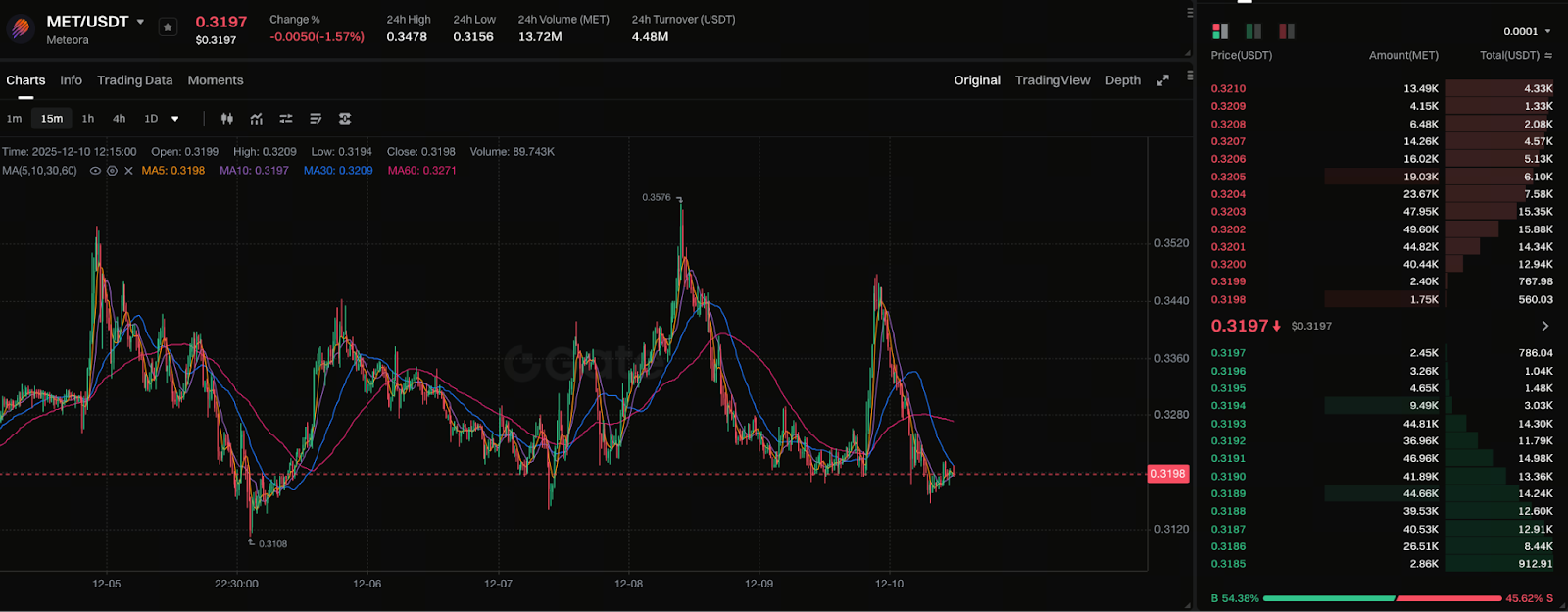Toggle MA indicator visibility eye
Image resolution: width=1568 pixels, height=612 pixels.
(x=95, y=171)
